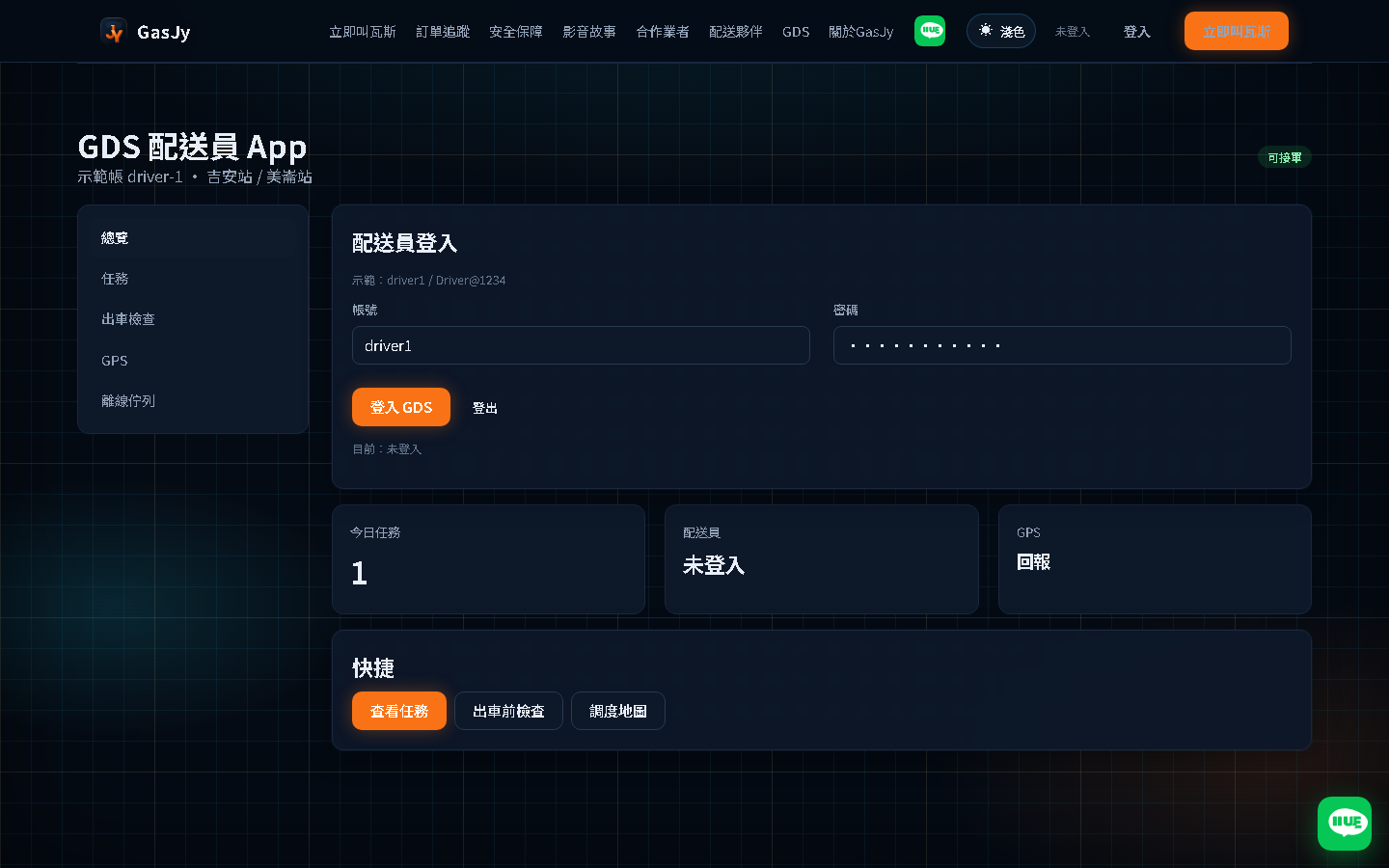The width and height of the screenshot is (1389, 868).
Task: Open the 調度地圖 shortcut button
Action: (618, 711)
